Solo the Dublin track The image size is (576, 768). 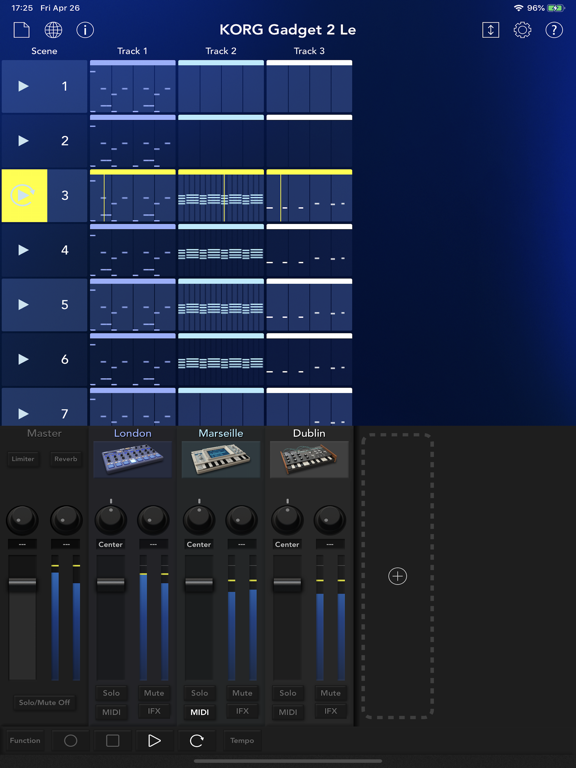(x=288, y=693)
